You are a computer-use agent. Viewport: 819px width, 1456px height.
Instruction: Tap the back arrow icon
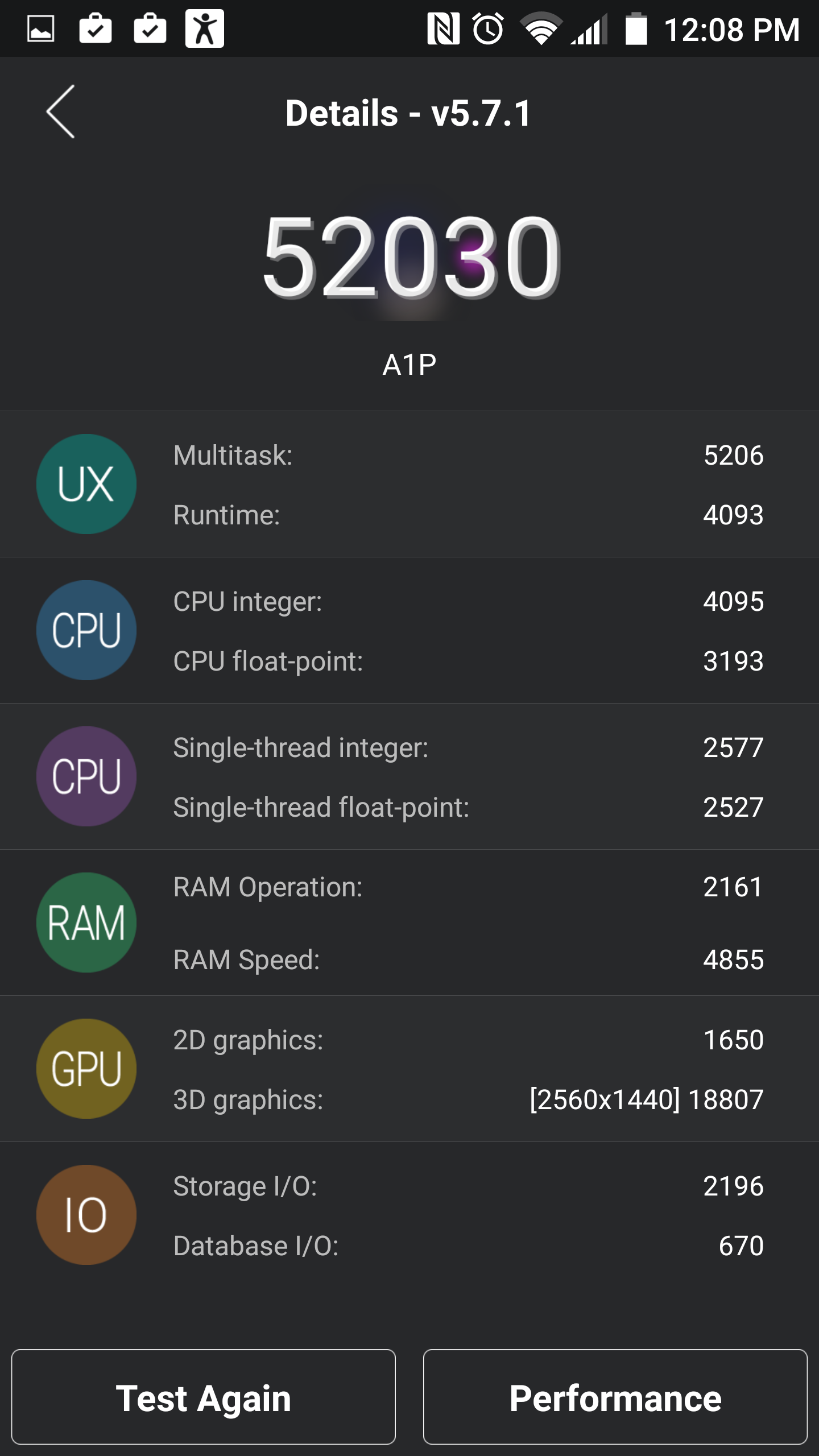(61, 112)
